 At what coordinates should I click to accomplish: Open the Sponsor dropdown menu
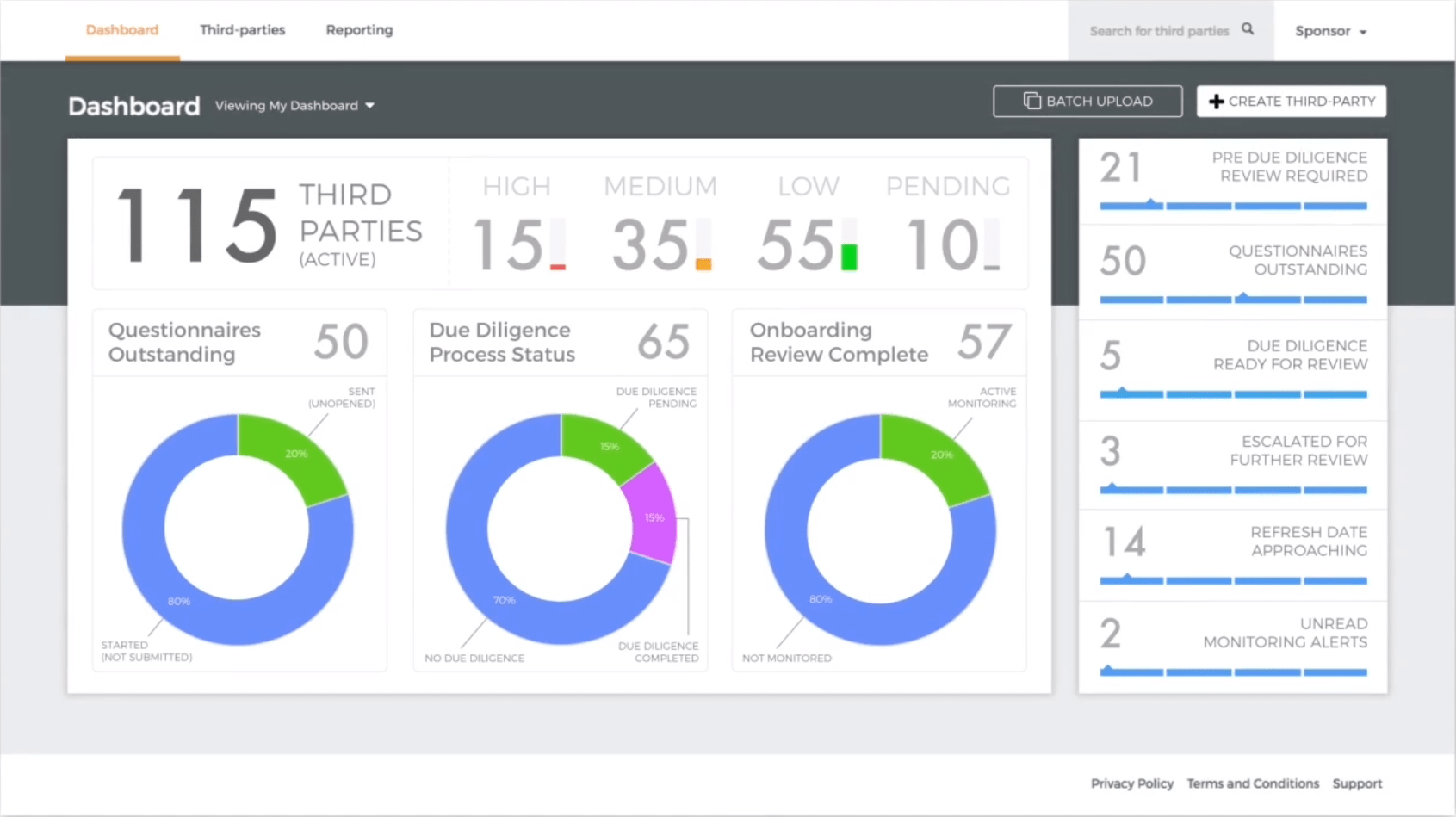point(1330,30)
